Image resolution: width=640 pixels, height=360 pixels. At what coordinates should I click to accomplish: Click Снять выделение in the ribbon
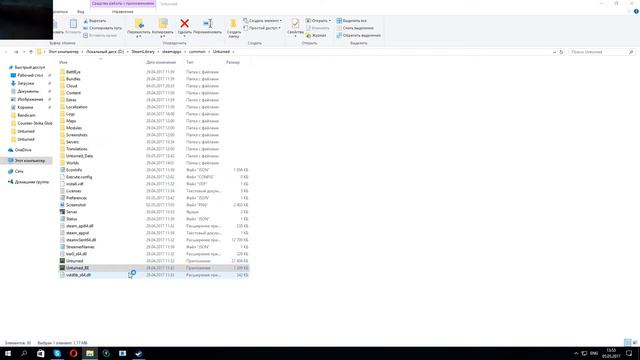(355, 28)
